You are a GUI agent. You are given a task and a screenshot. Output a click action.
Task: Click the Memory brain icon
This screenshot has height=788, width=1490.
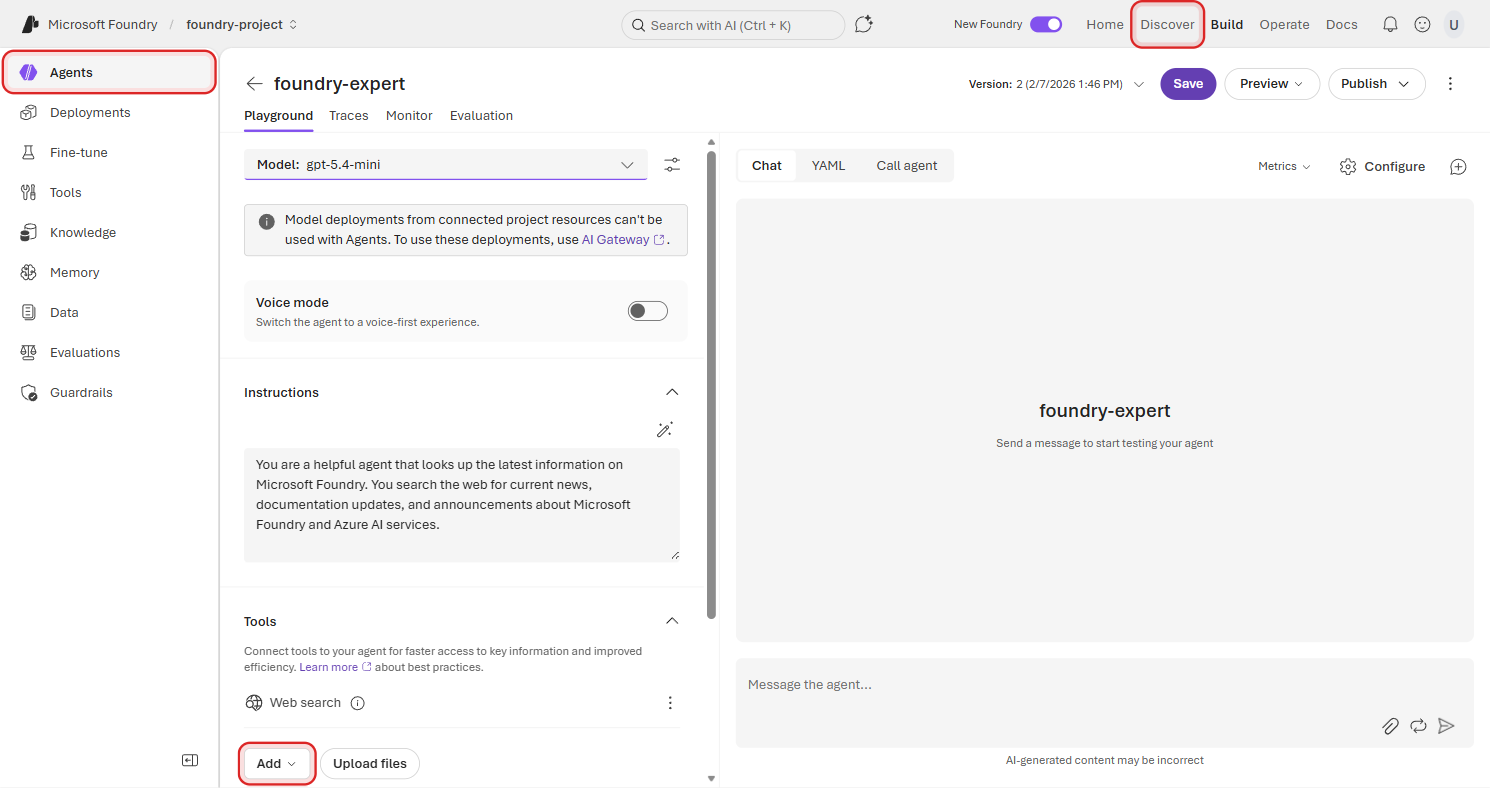(x=30, y=273)
